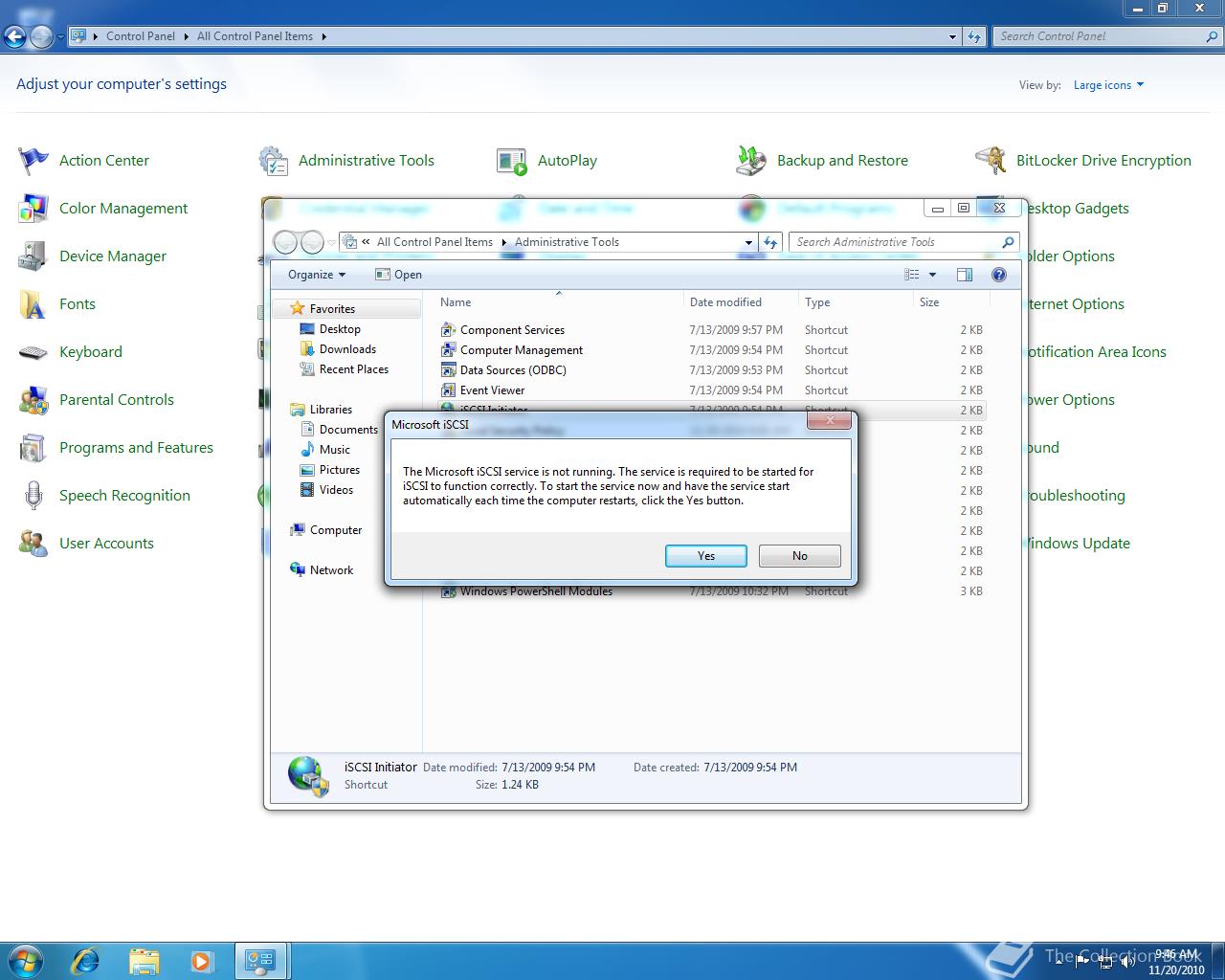The height and width of the screenshot is (980, 1225).
Task: Click Yes to start iSCSI service
Action: pos(706,556)
